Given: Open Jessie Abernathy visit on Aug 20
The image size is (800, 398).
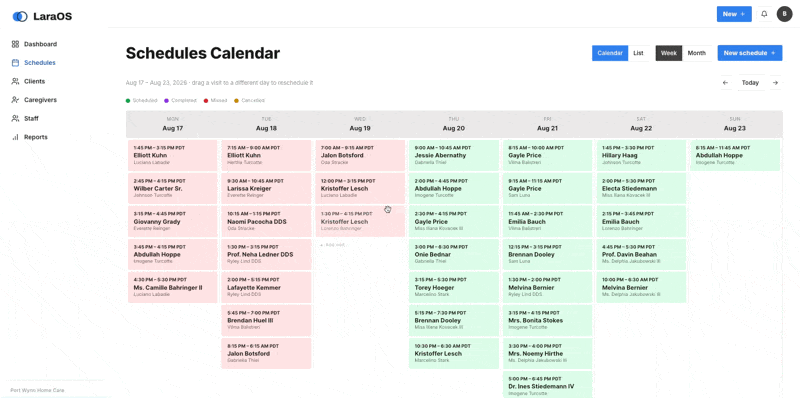Looking at the screenshot, I should tap(454, 156).
